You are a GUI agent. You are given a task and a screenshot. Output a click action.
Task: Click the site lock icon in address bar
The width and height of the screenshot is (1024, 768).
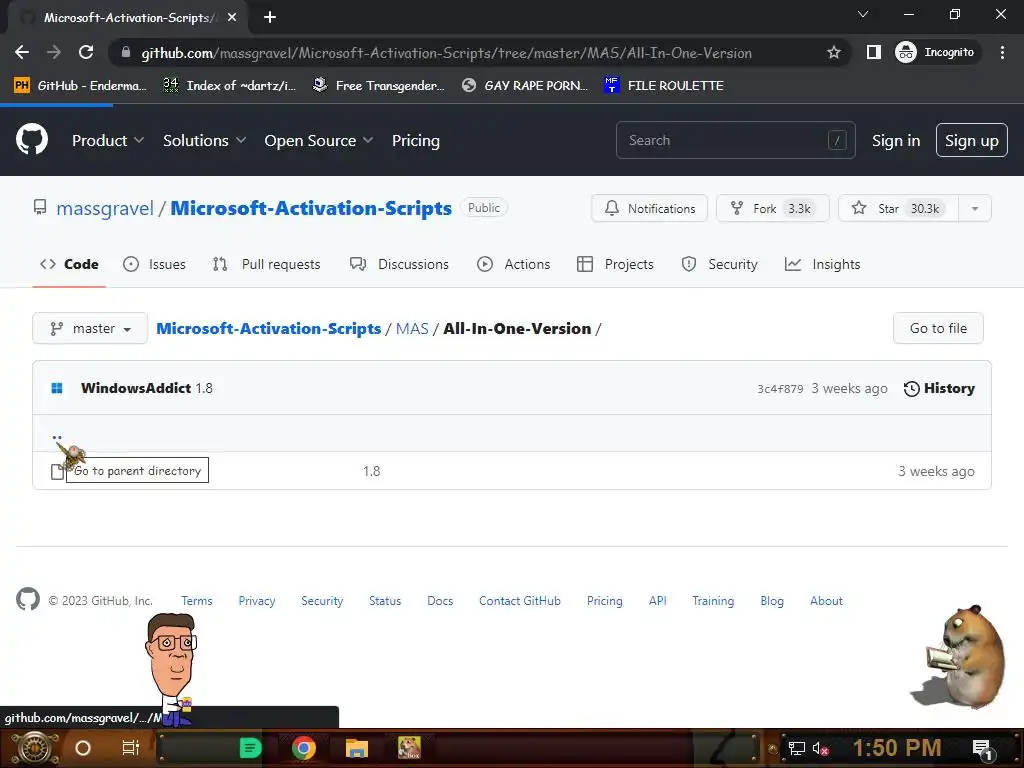coord(125,52)
